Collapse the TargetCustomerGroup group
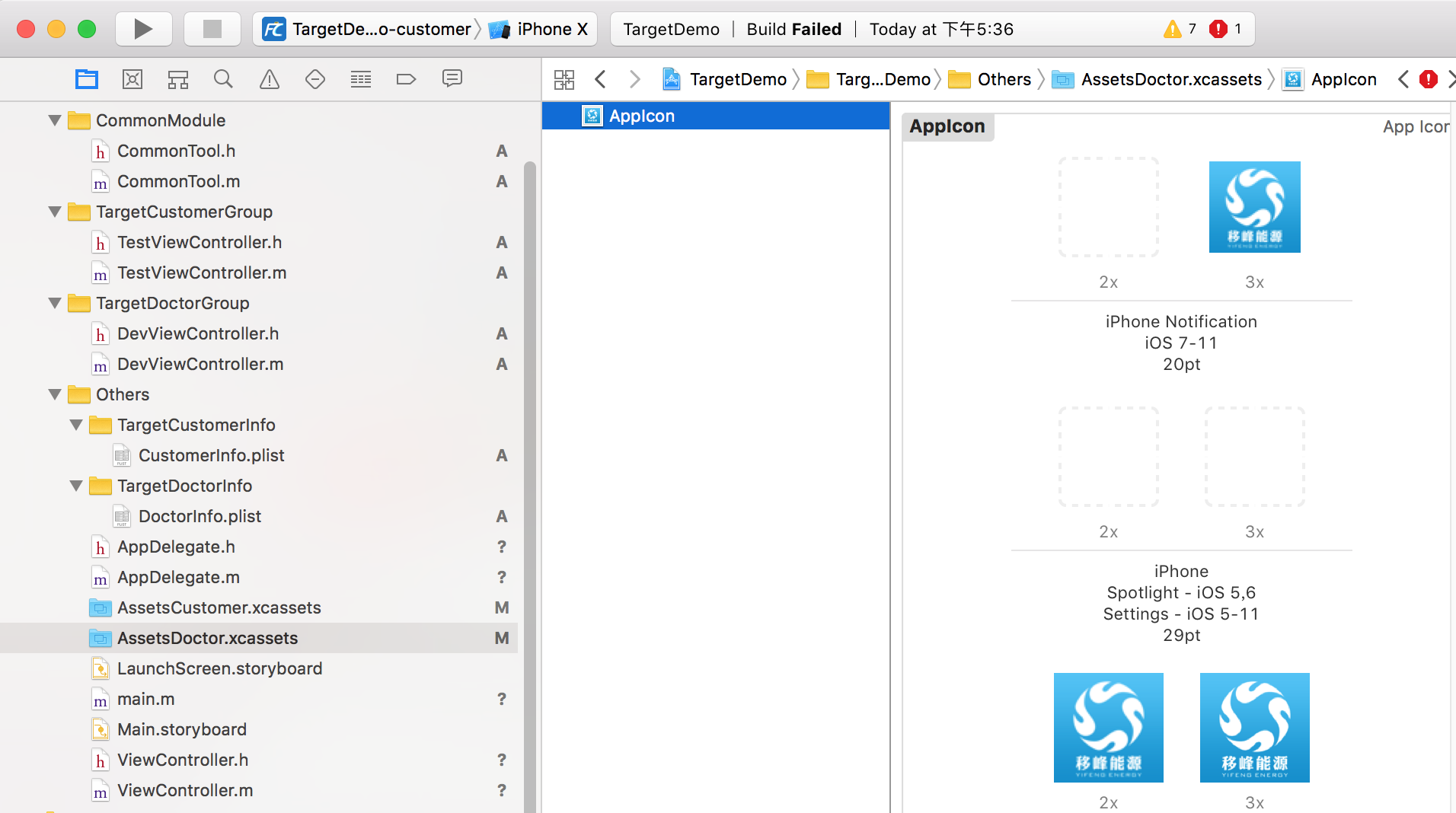Screen dimensions: 1456x813 click(55, 212)
